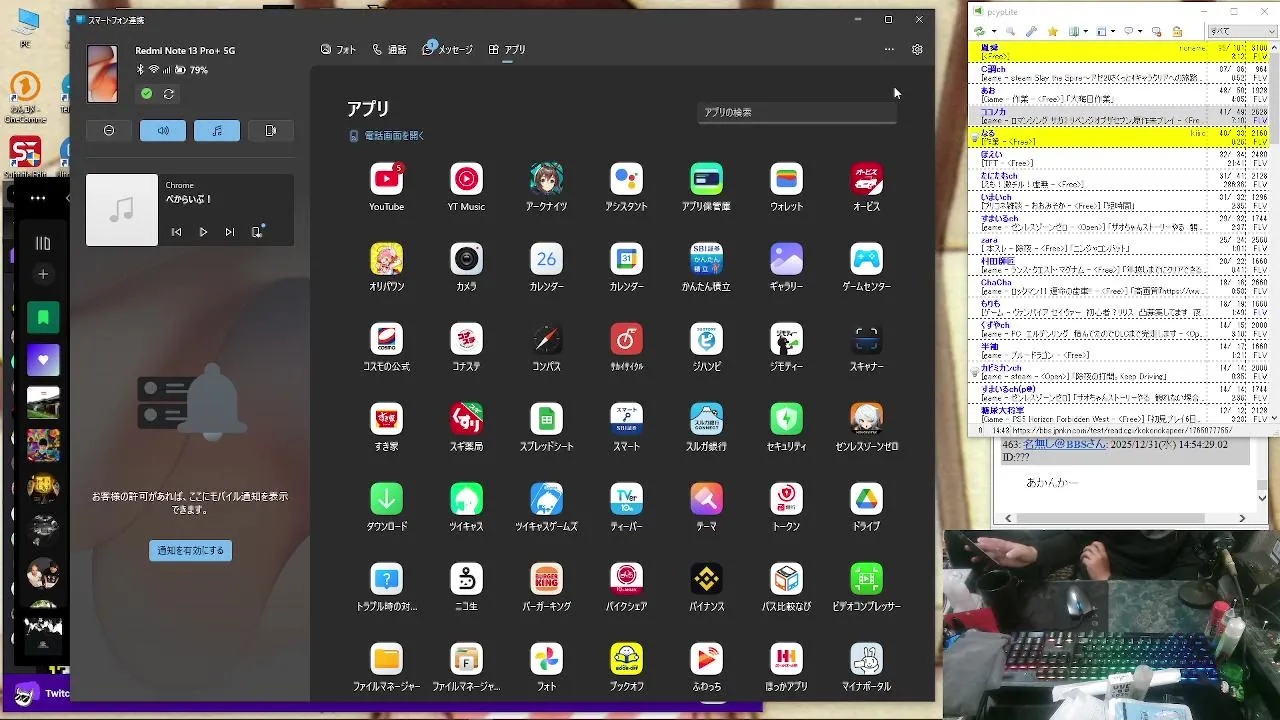Open the メッセージ tab

click(447, 50)
